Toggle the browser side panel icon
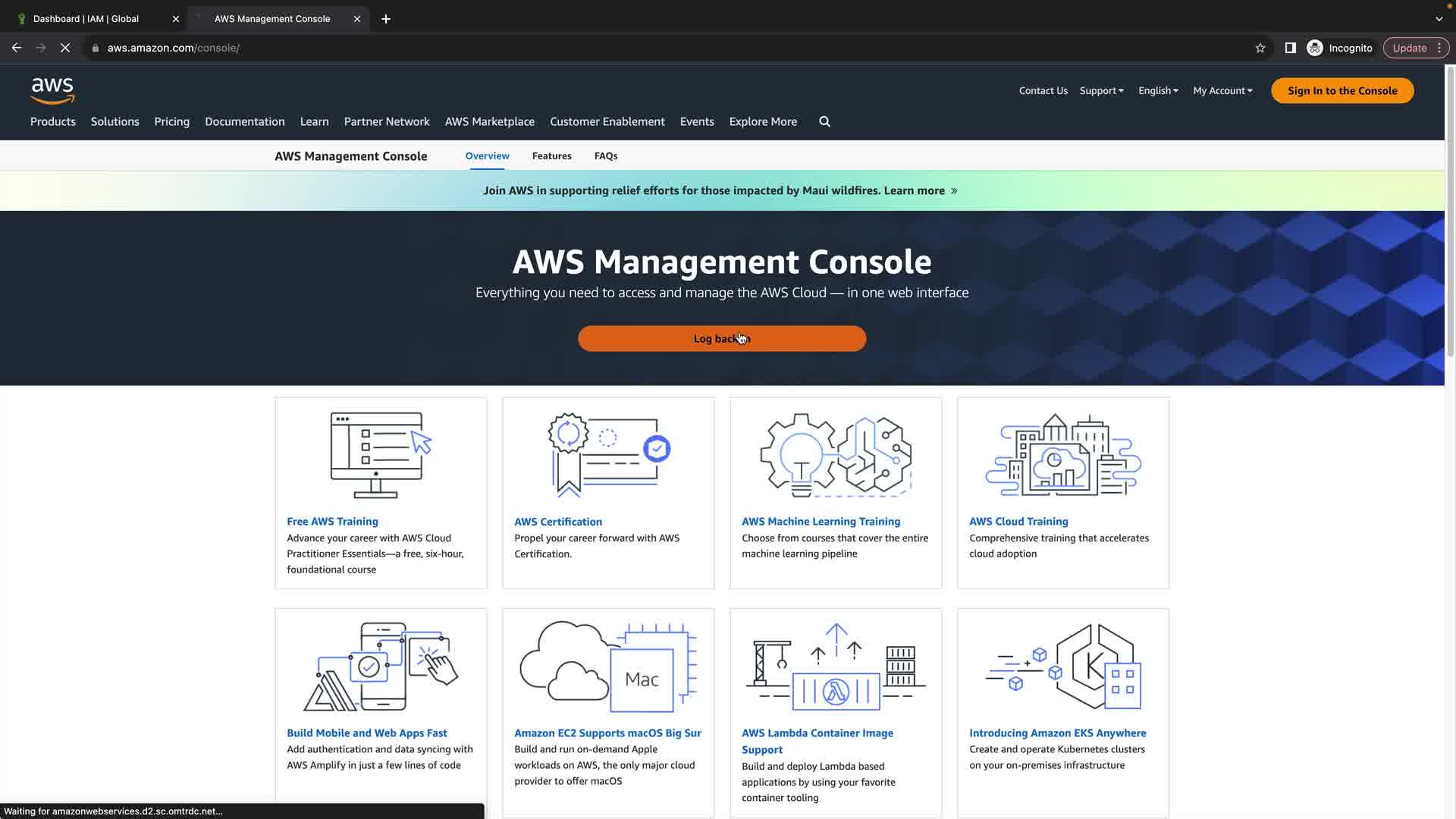Image resolution: width=1456 pixels, height=819 pixels. pos(1290,48)
